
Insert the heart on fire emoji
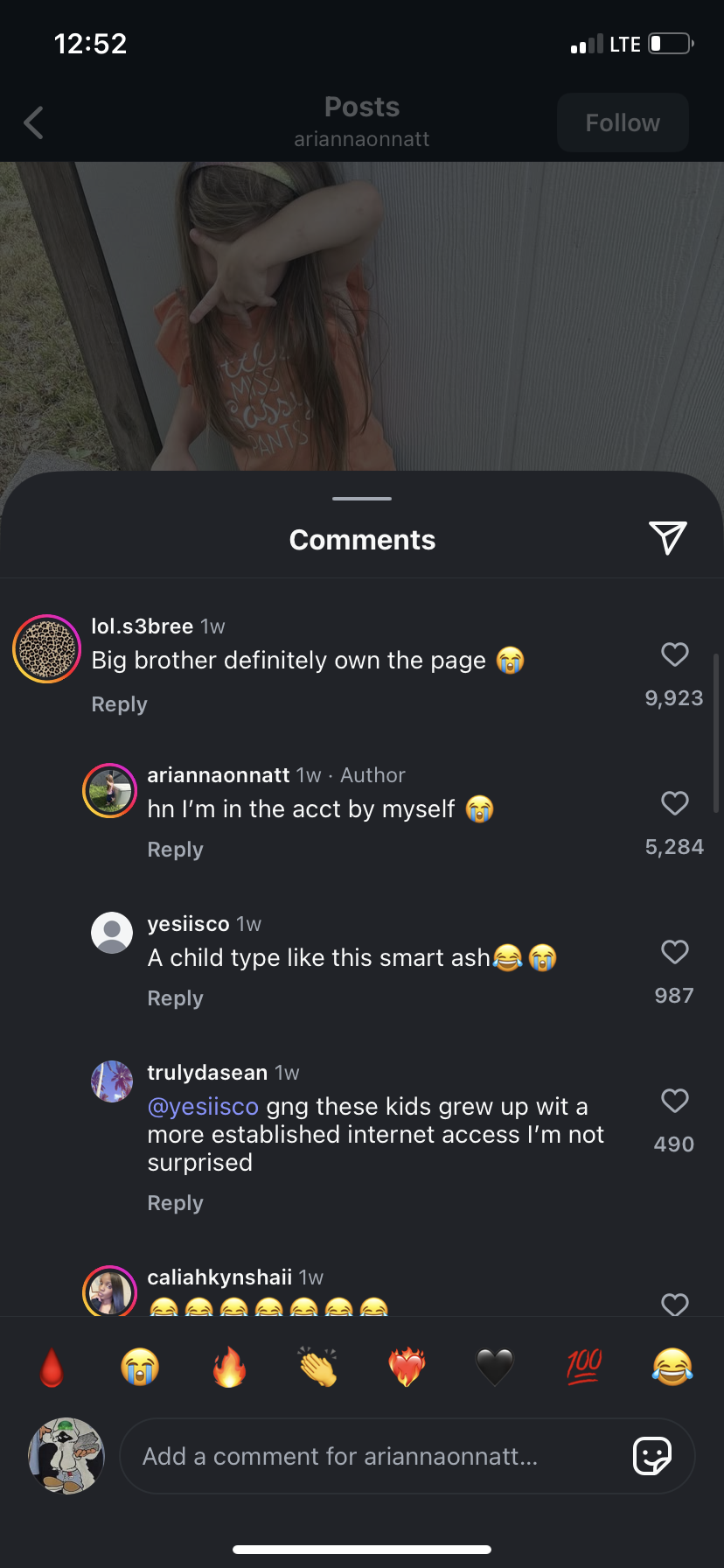407,1367
